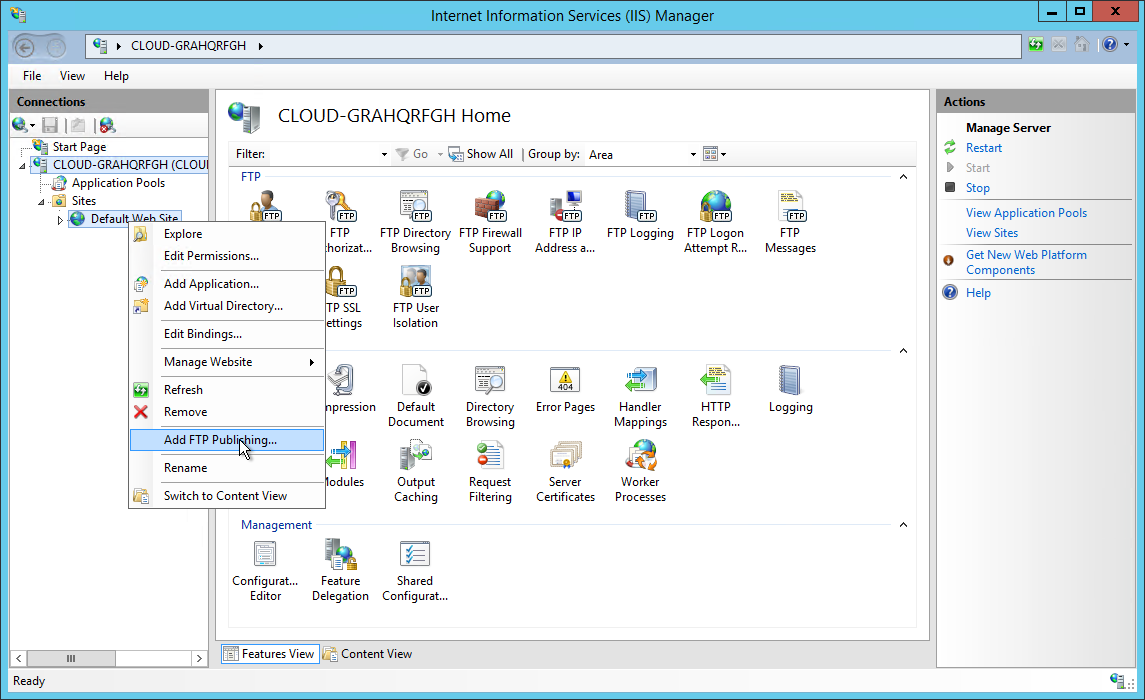Open FTP Firewall Support feature
Screen dimensions: 1145x700
[490, 222]
